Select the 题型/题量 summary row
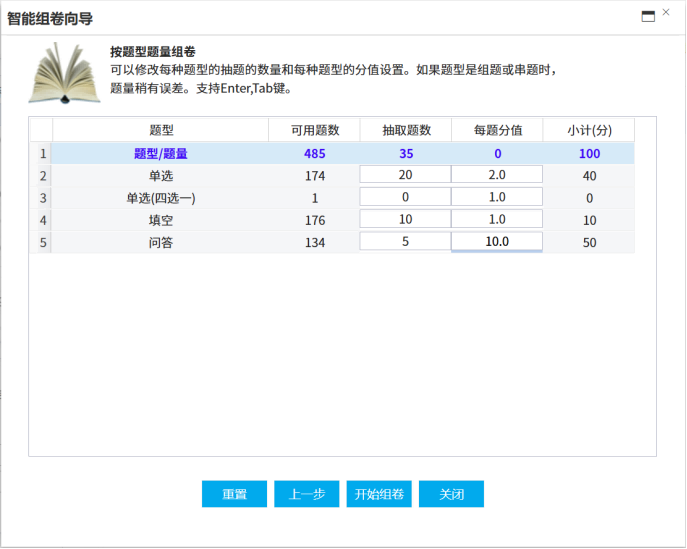Image resolution: width=687 pixels, height=549 pixels. (x=160, y=153)
